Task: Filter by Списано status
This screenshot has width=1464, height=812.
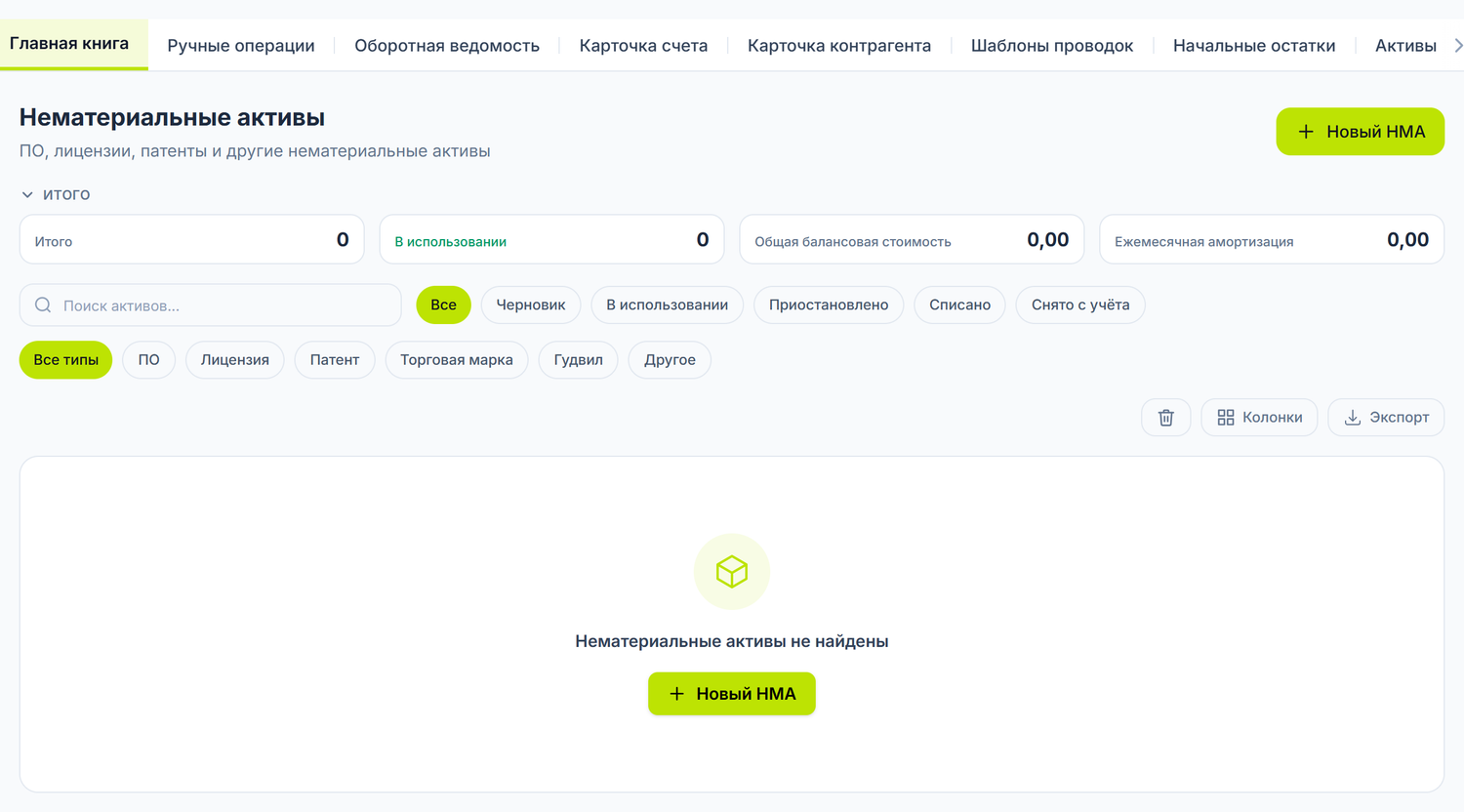Action: coord(959,304)
